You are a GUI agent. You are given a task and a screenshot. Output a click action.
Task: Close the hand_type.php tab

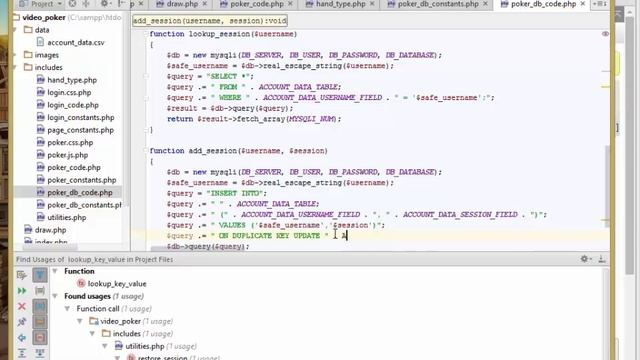[x=372, y=4]
